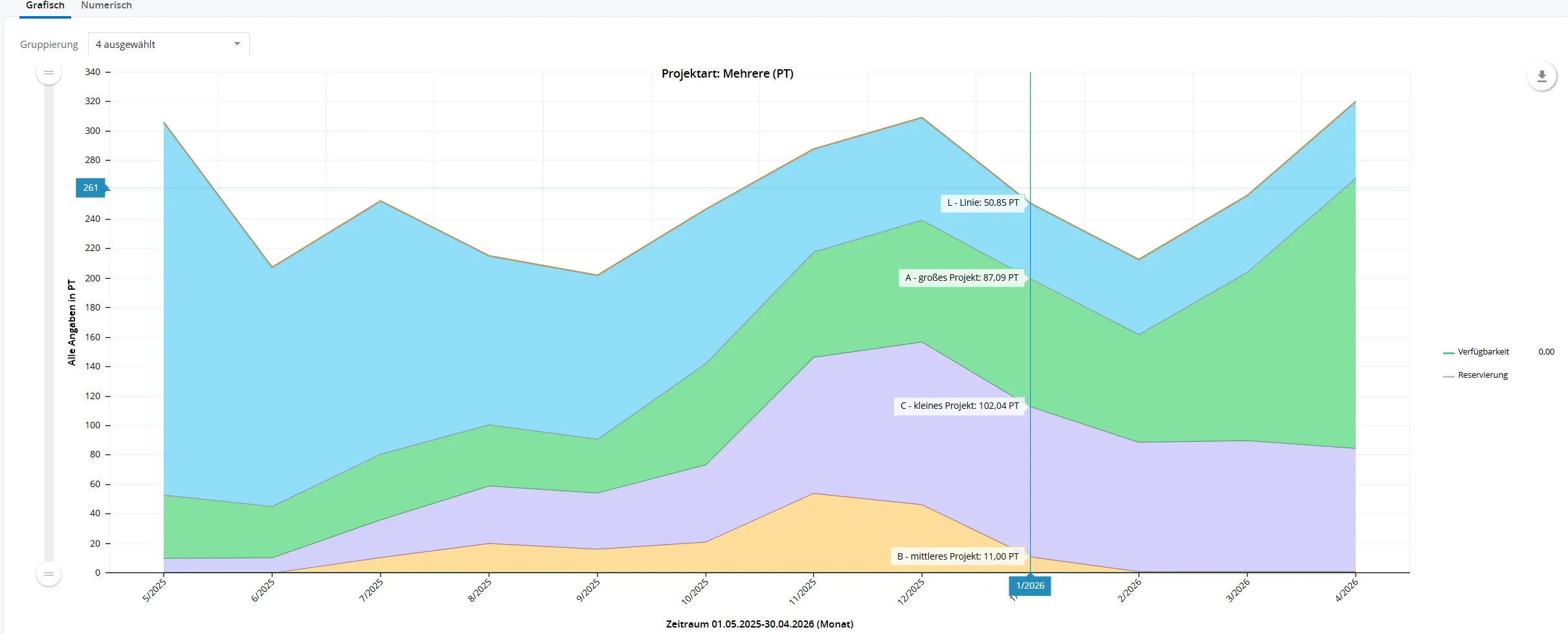The image size is (1568, 634).
Task: Click the A - großes Projekt tooltip label
Action: click(961, 278)
